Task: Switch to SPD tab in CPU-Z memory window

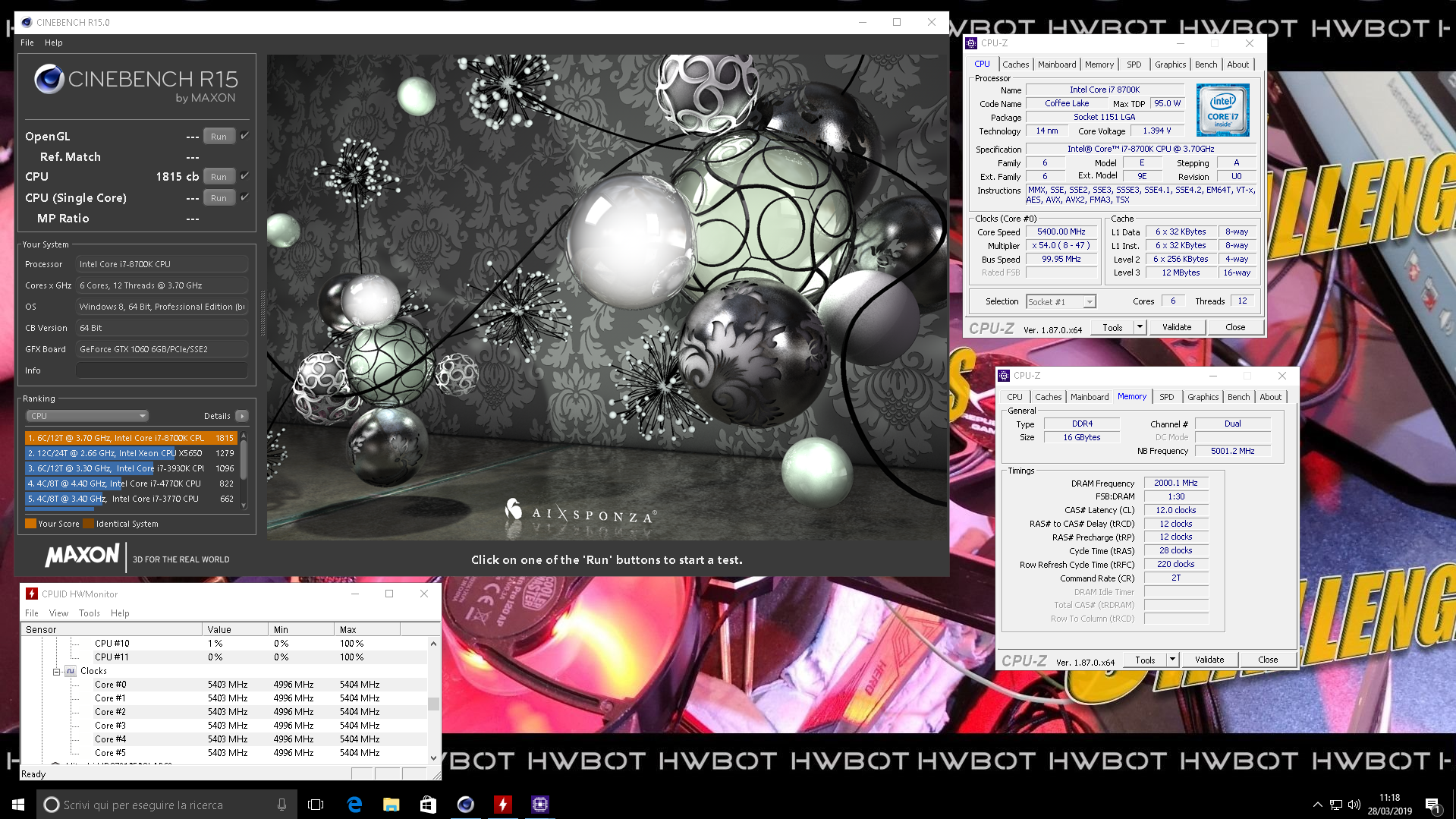Action: [x=1166, y=397]
